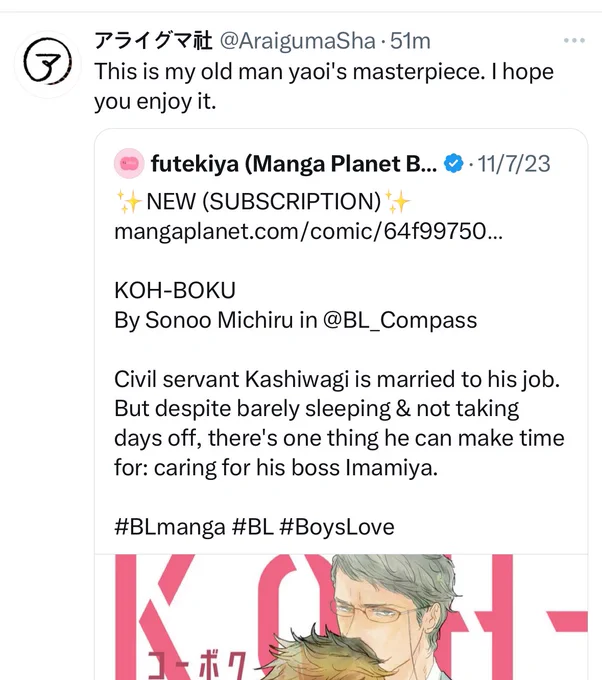
Task: Click the #BL hashtag
Action: pyautogui.click(x=253, y=527)
